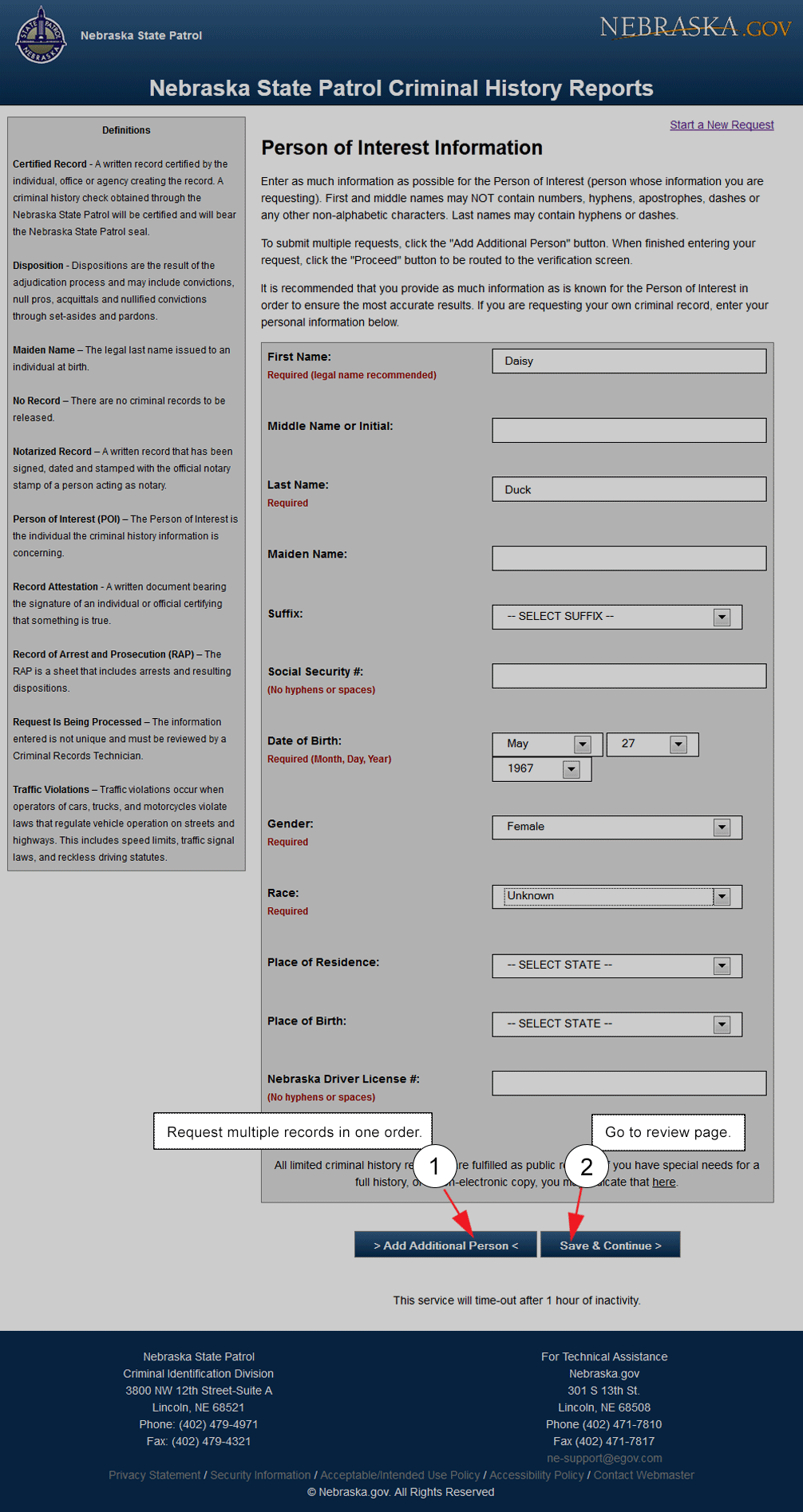
Task: Click the Maiden Name input field
Action: point(629,559)
